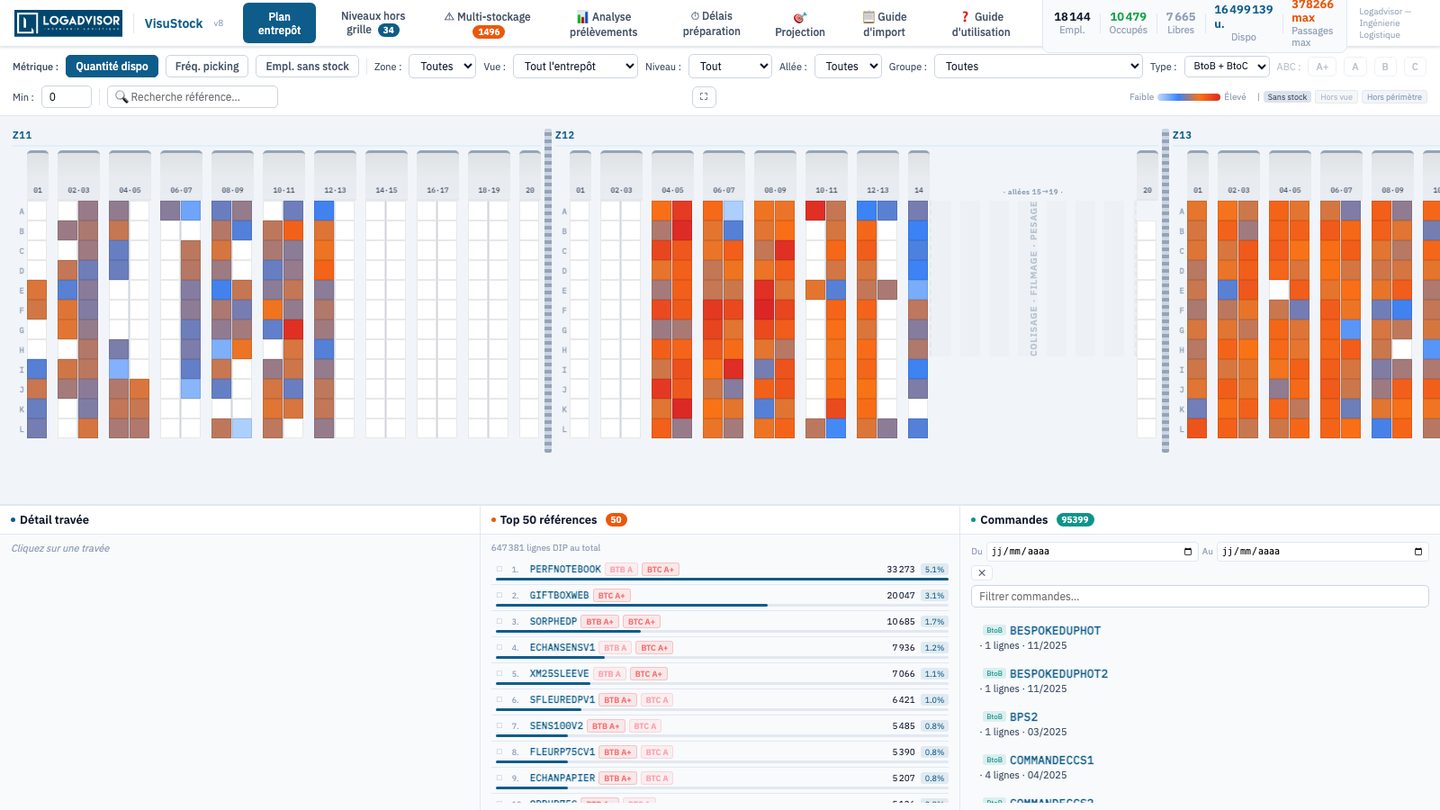Tick the checkbox beside SORPHEDP
Image resolution: width=1440 pixels, height=810 pixels.
[500, 621]
